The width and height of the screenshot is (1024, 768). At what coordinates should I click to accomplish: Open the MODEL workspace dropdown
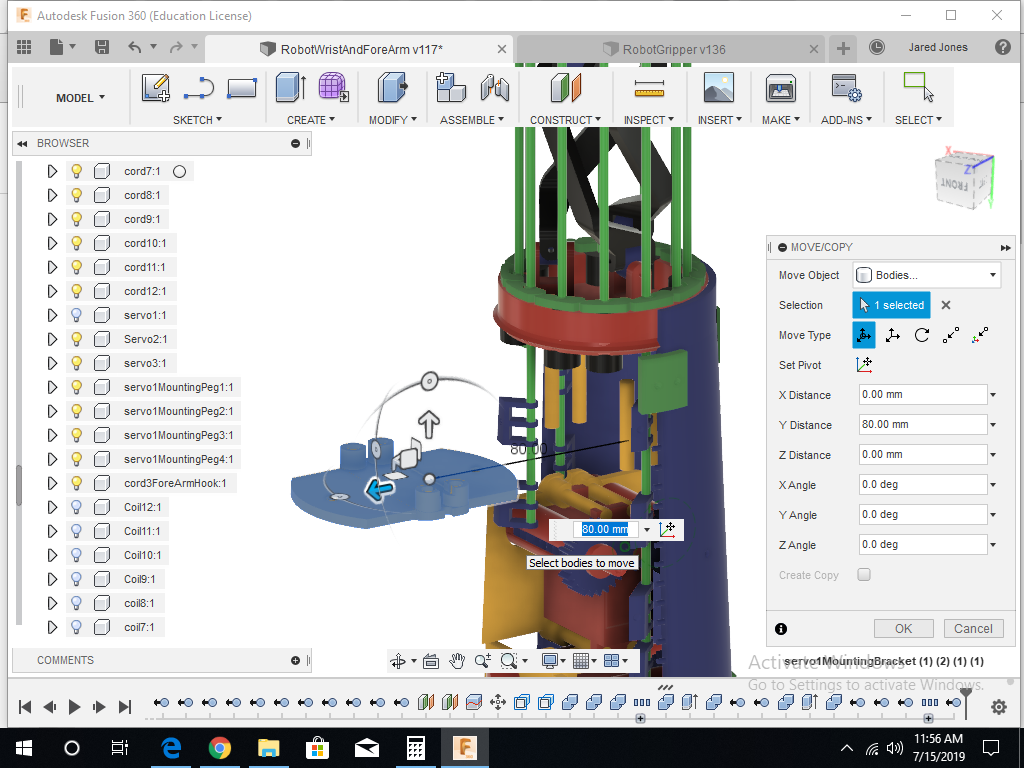coord(80,98)
